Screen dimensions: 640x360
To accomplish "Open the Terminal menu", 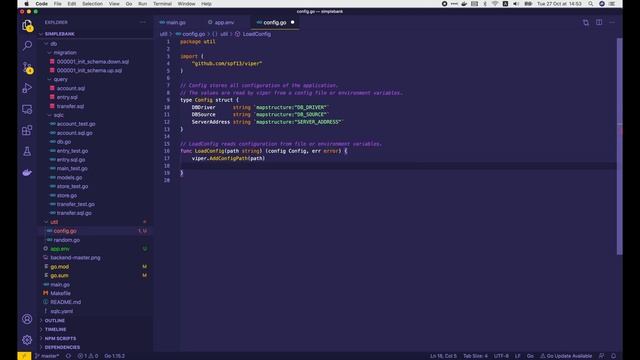I will tap(162, 4).
